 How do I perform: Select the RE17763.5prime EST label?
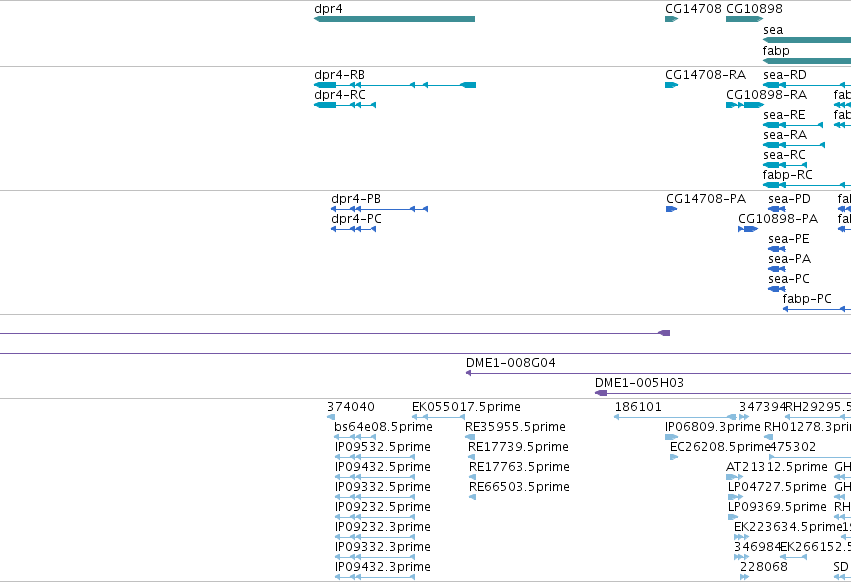pyautogui.click(x=519, y=467)
